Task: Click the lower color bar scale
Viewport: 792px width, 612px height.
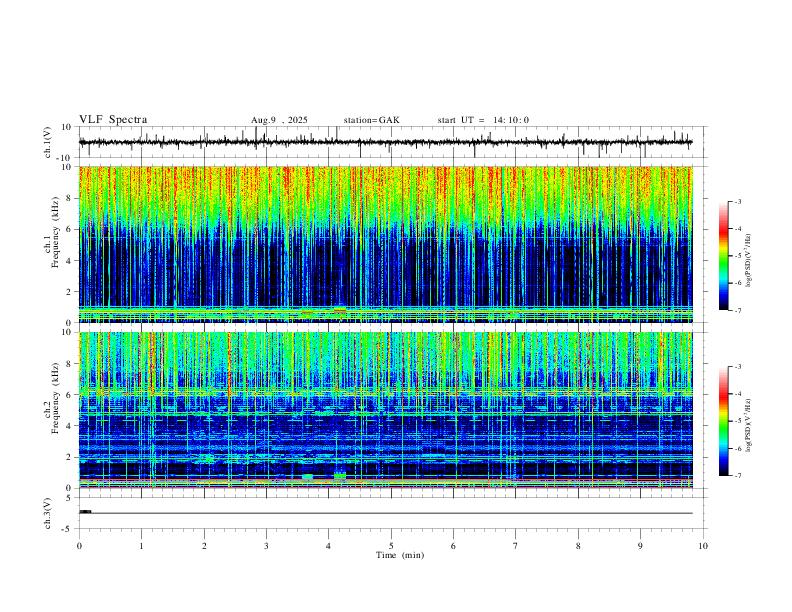Action: click(x=724, y=421)
